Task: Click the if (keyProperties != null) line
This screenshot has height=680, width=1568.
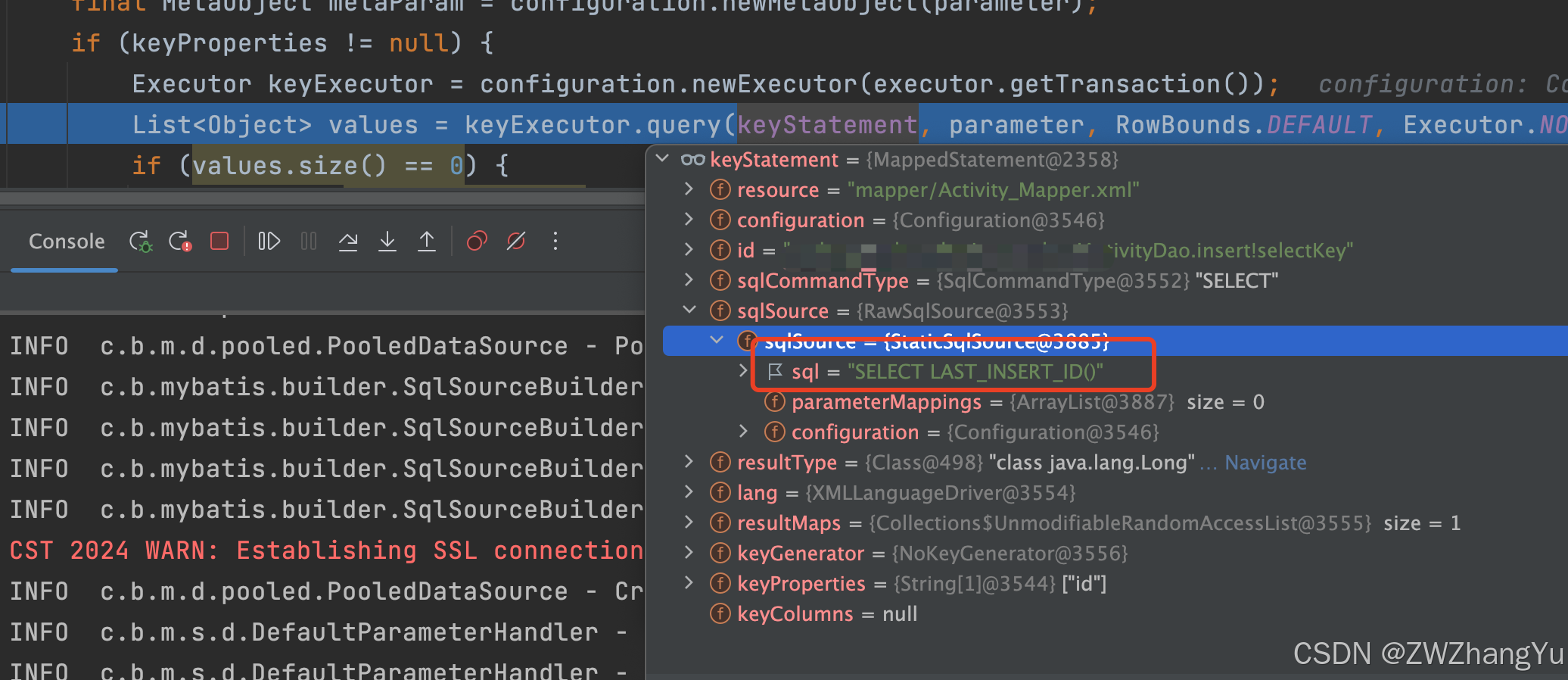Action: coord(283,42)
